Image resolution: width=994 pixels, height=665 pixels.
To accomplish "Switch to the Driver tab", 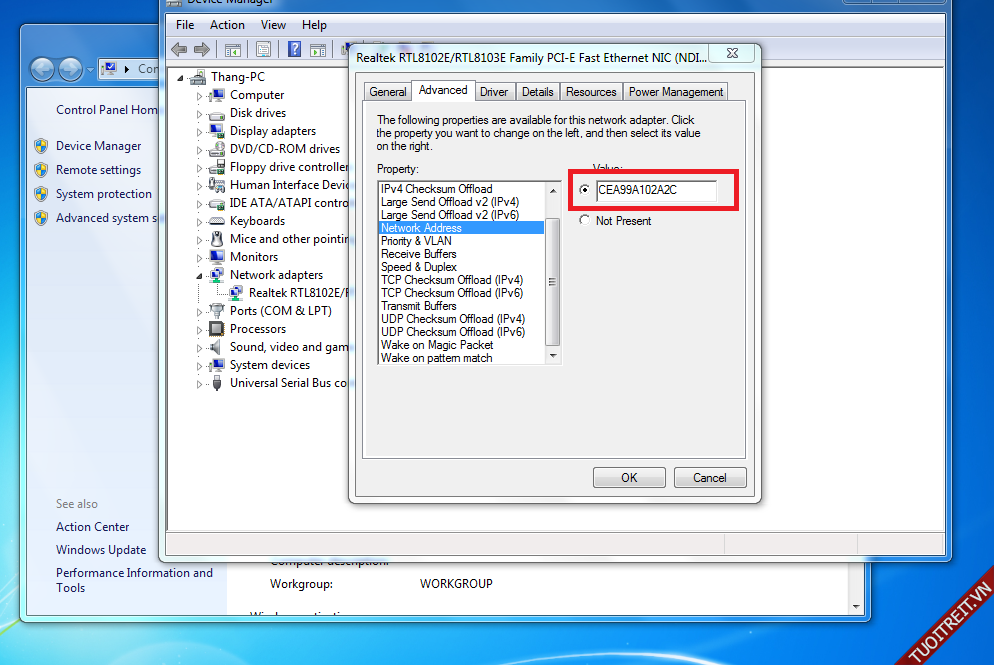I will pyautogui.click(x=494, y=92).
